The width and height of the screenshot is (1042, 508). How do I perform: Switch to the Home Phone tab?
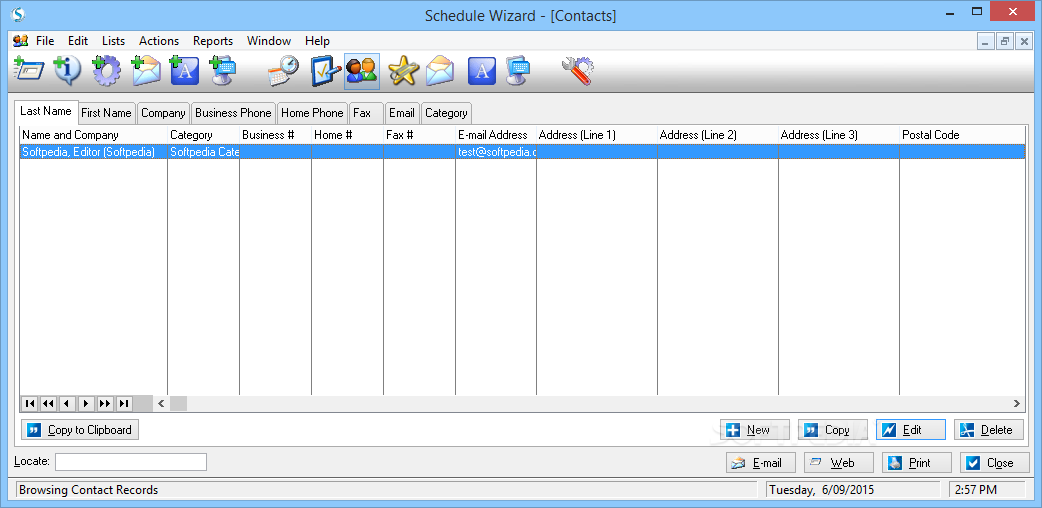312,113
